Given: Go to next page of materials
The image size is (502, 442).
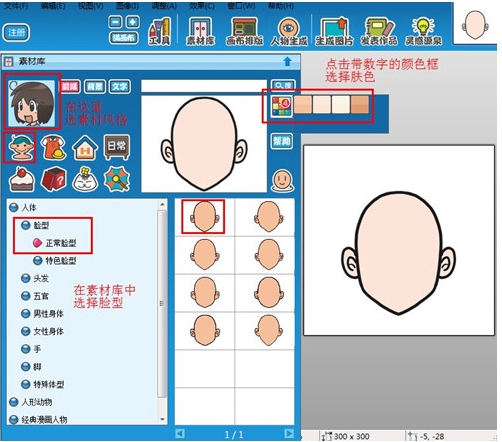Looking at the screenshot, I should 289,434.
